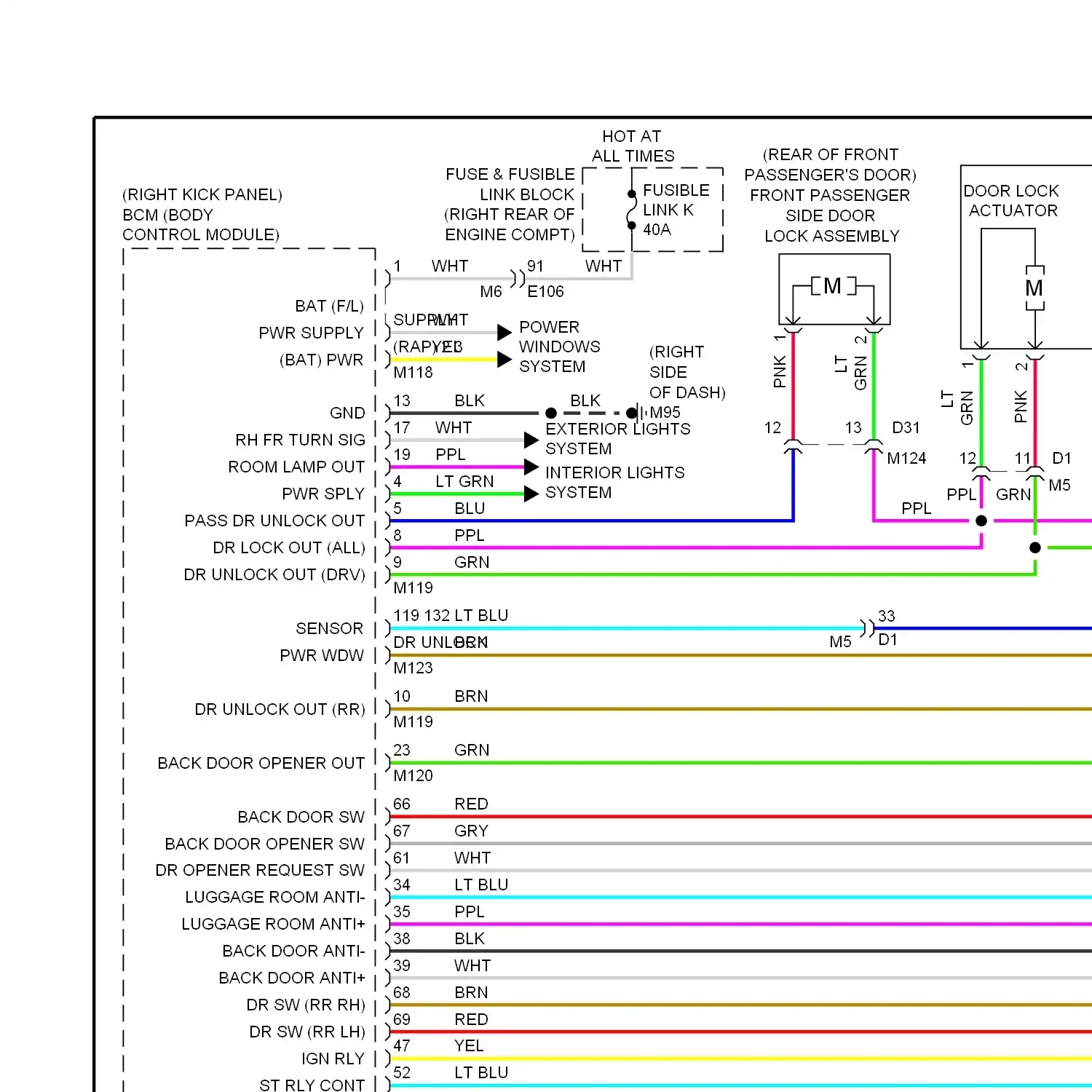This screenshot has height=1092, width=1092.
Task: Click the 'POWER WINDOWS SYSTEM' reference text
Action: pos(559,347)
